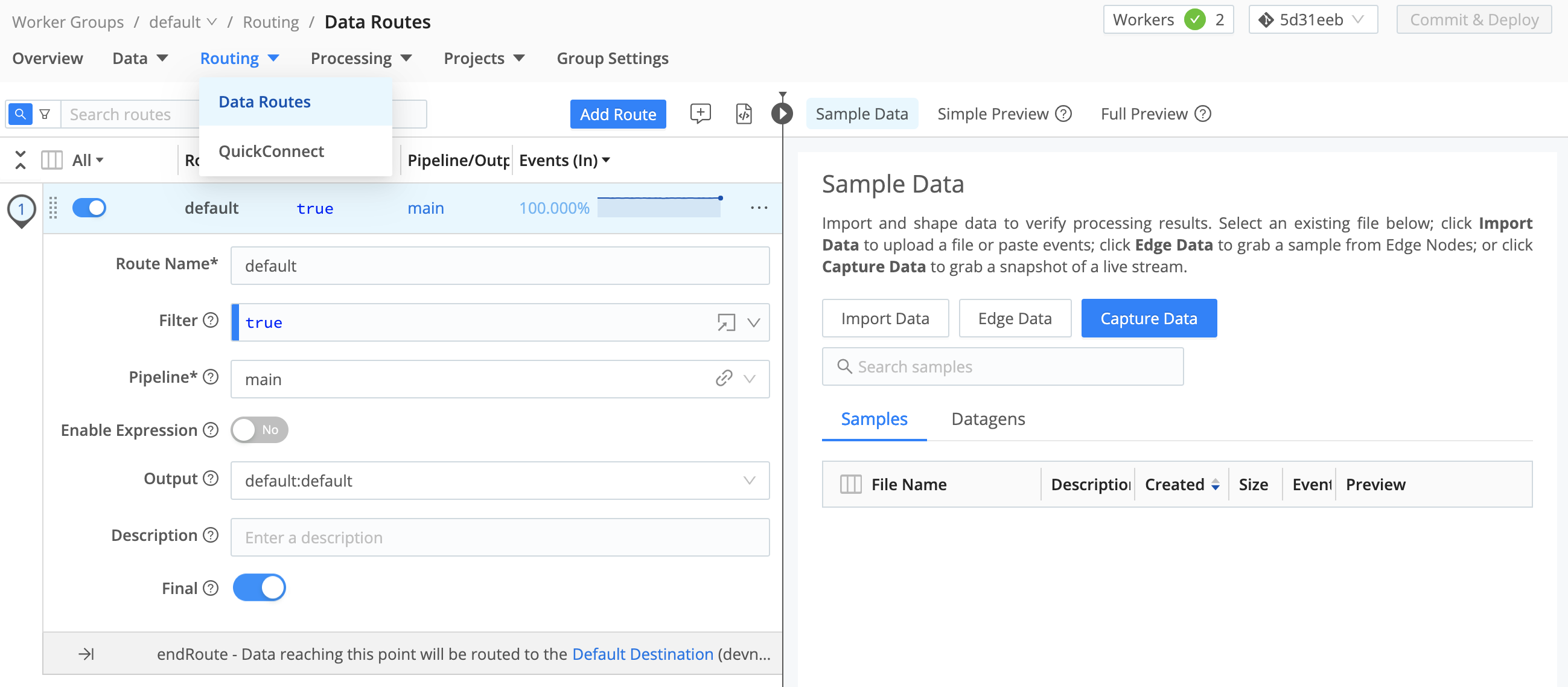Open the JSON code editor icon
The width and height of the screenshot is (1568, 687).
tap(744, 113)
